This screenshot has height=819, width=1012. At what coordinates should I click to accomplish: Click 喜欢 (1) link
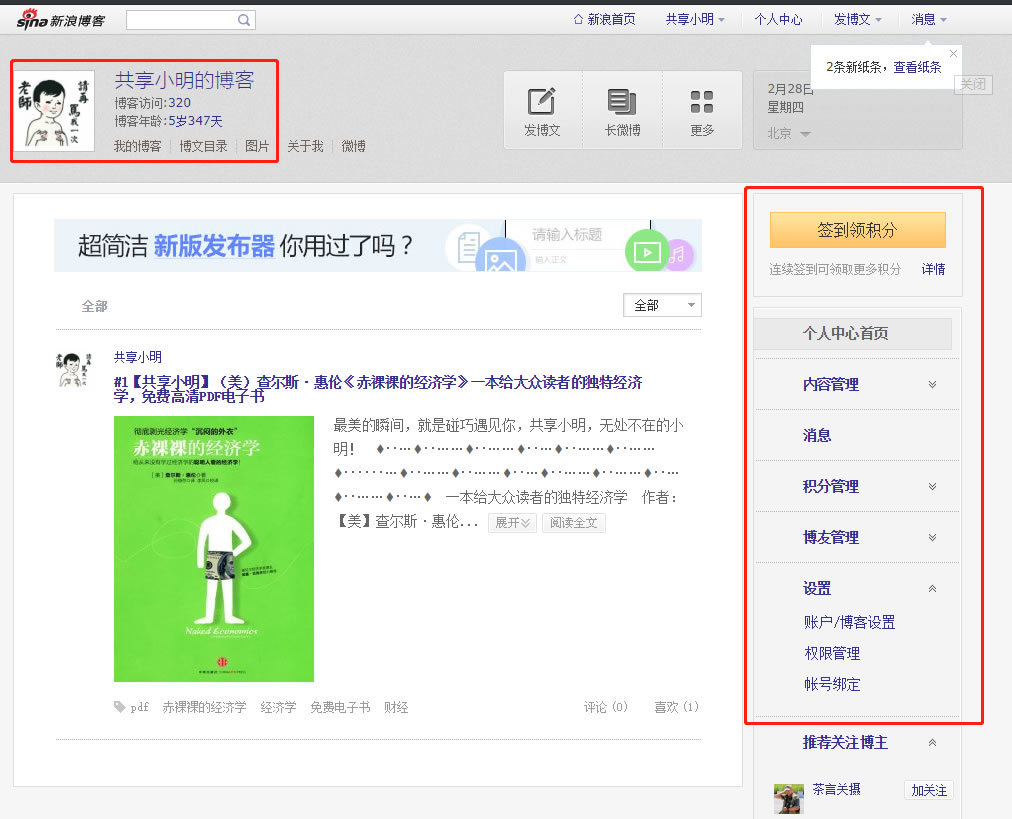pyautogui.click(x=676, y=707)
